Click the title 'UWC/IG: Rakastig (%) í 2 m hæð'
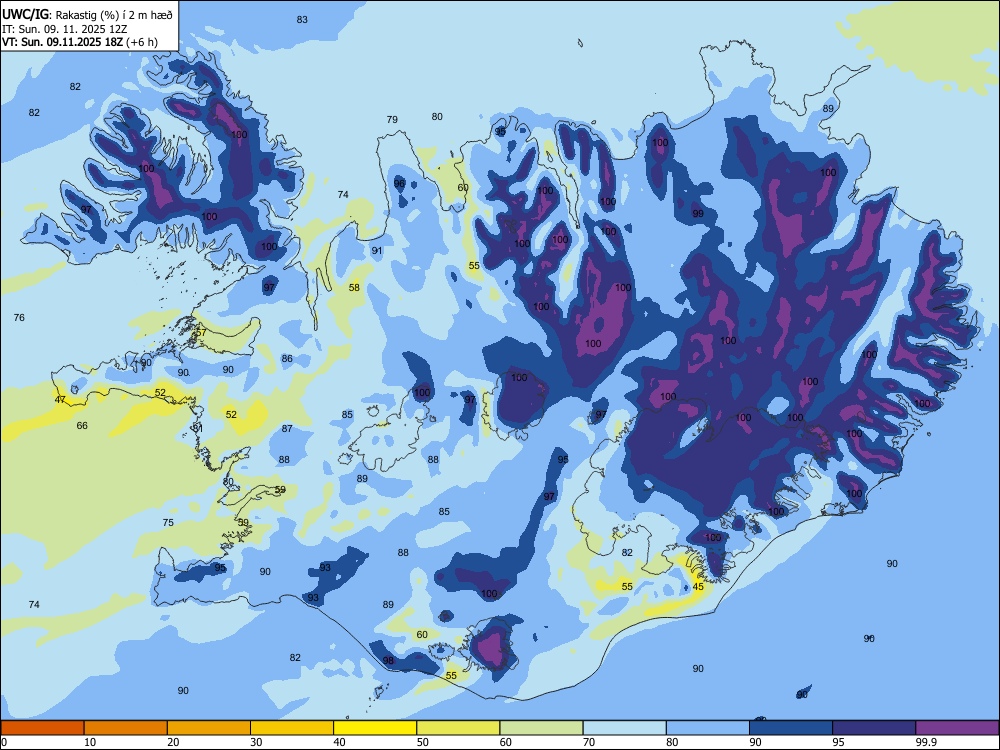This screenshot has width=1000, height=750. [x=87, y=14]
